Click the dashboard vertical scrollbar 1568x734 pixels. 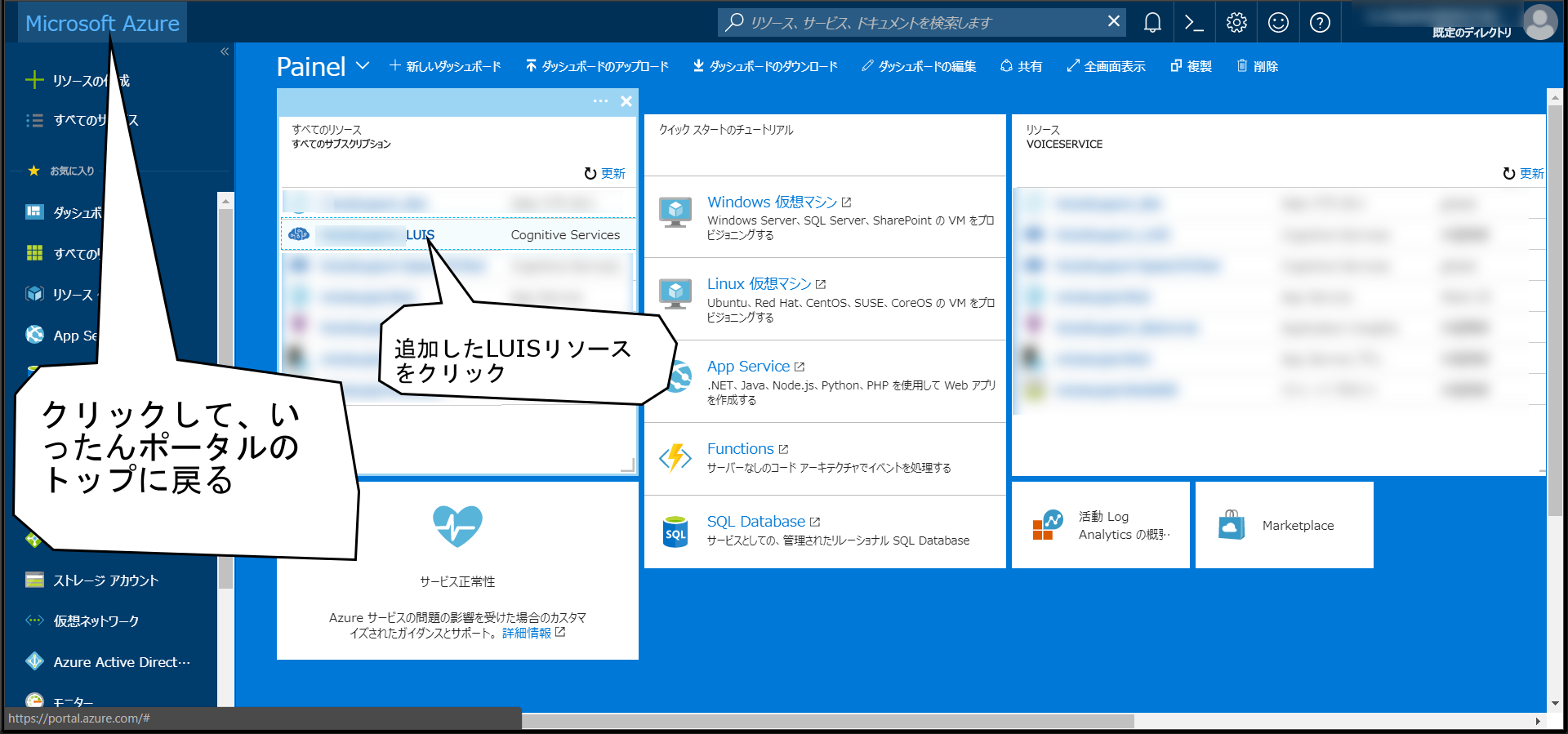pyautogui.click(x=1555, y=310)
